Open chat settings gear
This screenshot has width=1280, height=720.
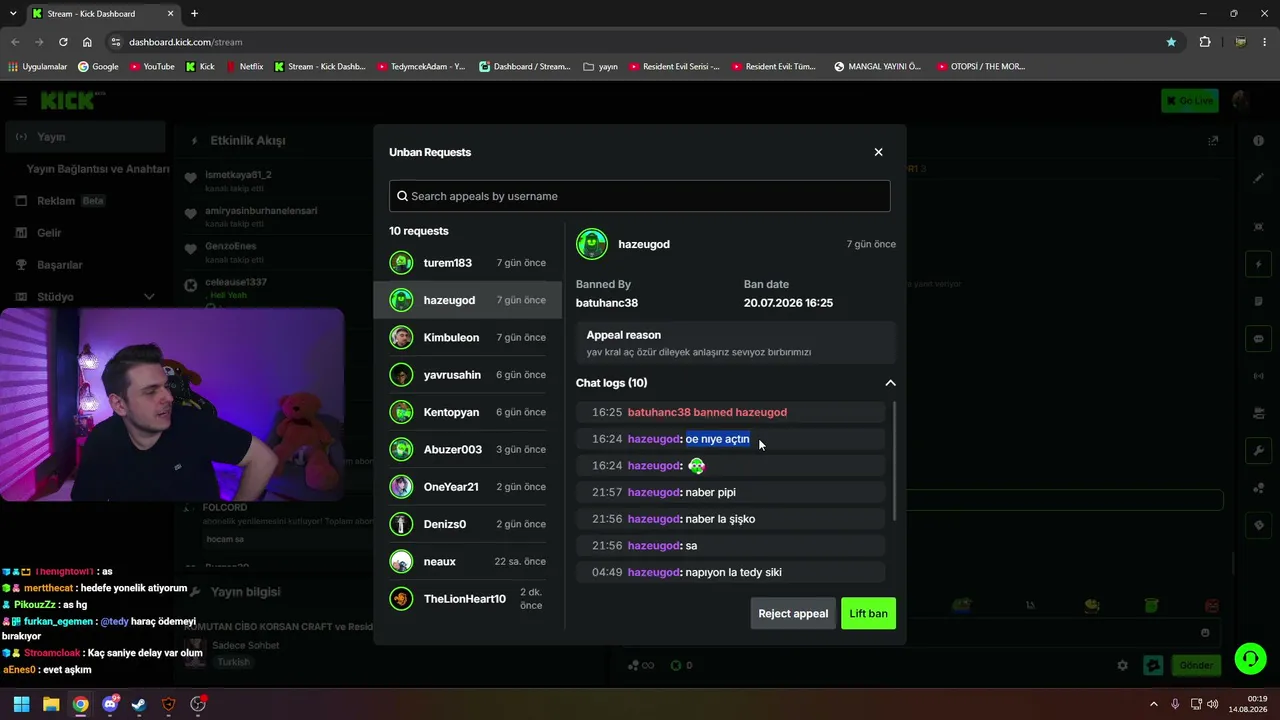[x=1122, y=665]
